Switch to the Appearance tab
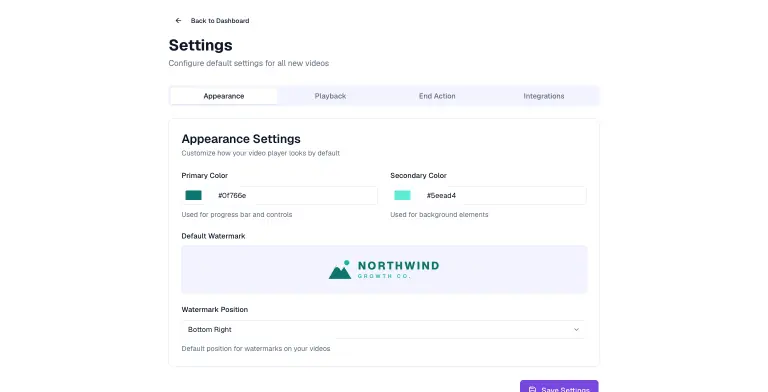Image resolution: width=768 pixels, height=392 pixels. pos(224,96)
